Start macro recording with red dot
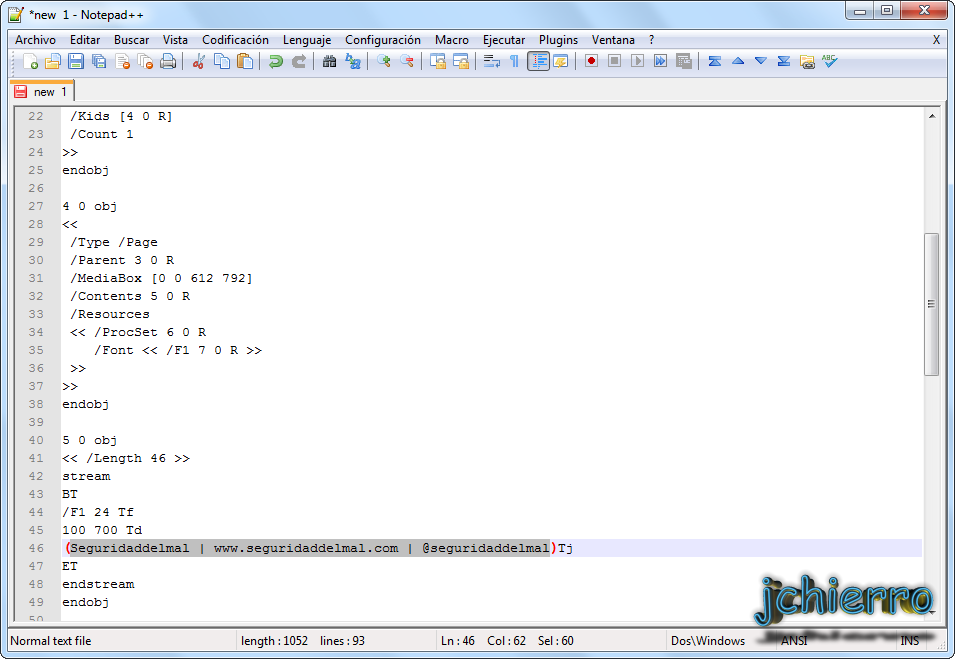The height and width of the screenshot is (659, 955). (x=591, y=61)
